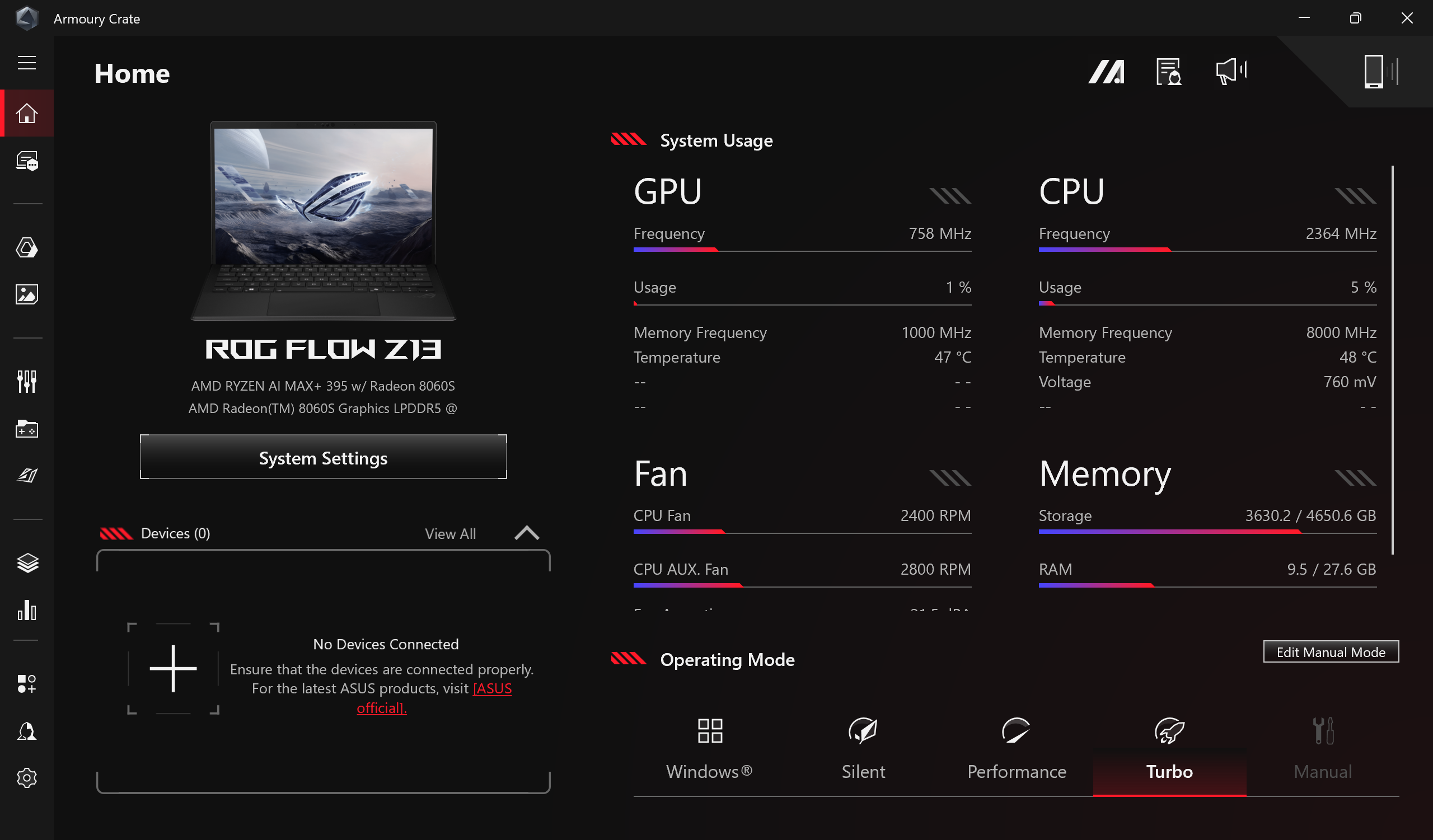Click the GPU Usage 1 % value
This screenshot has height=840, width=1433.
coord(959,287)
